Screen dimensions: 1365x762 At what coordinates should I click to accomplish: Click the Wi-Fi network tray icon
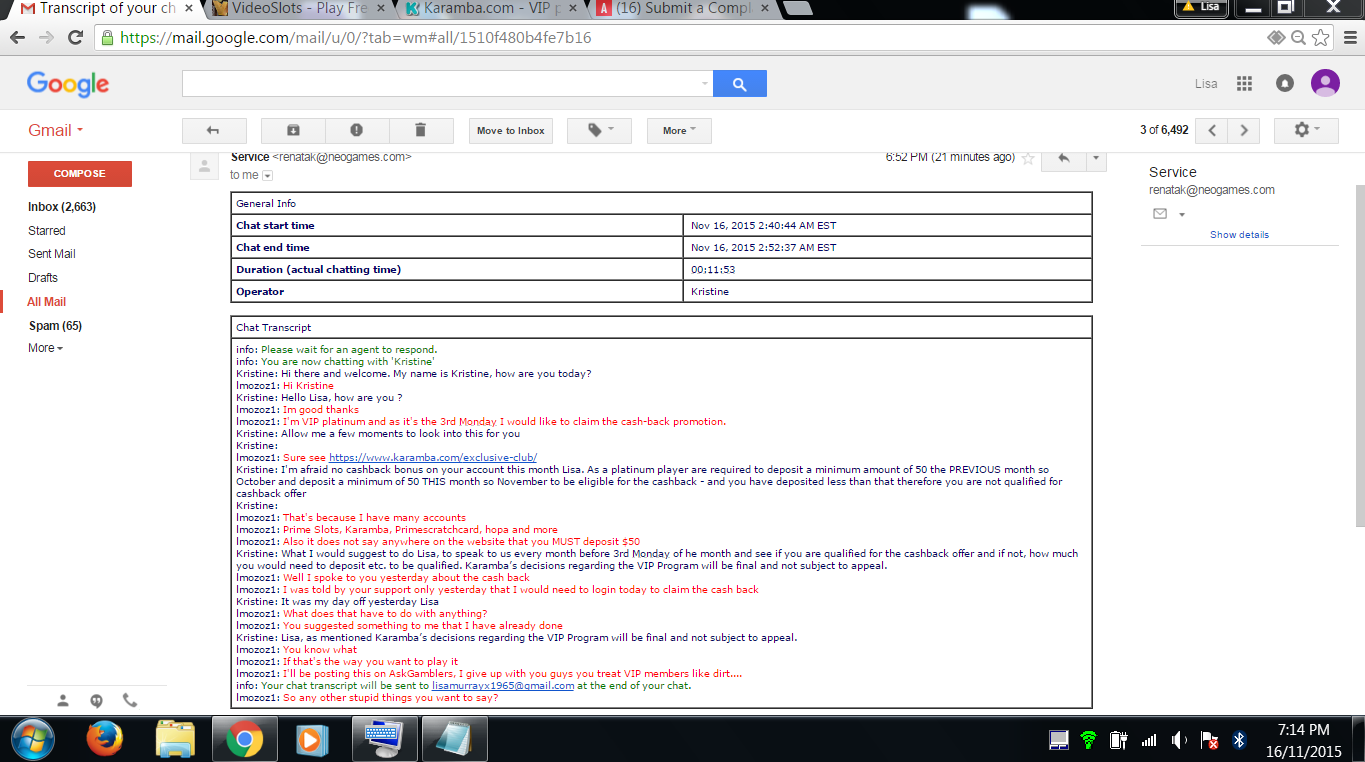coord(1088,741)
